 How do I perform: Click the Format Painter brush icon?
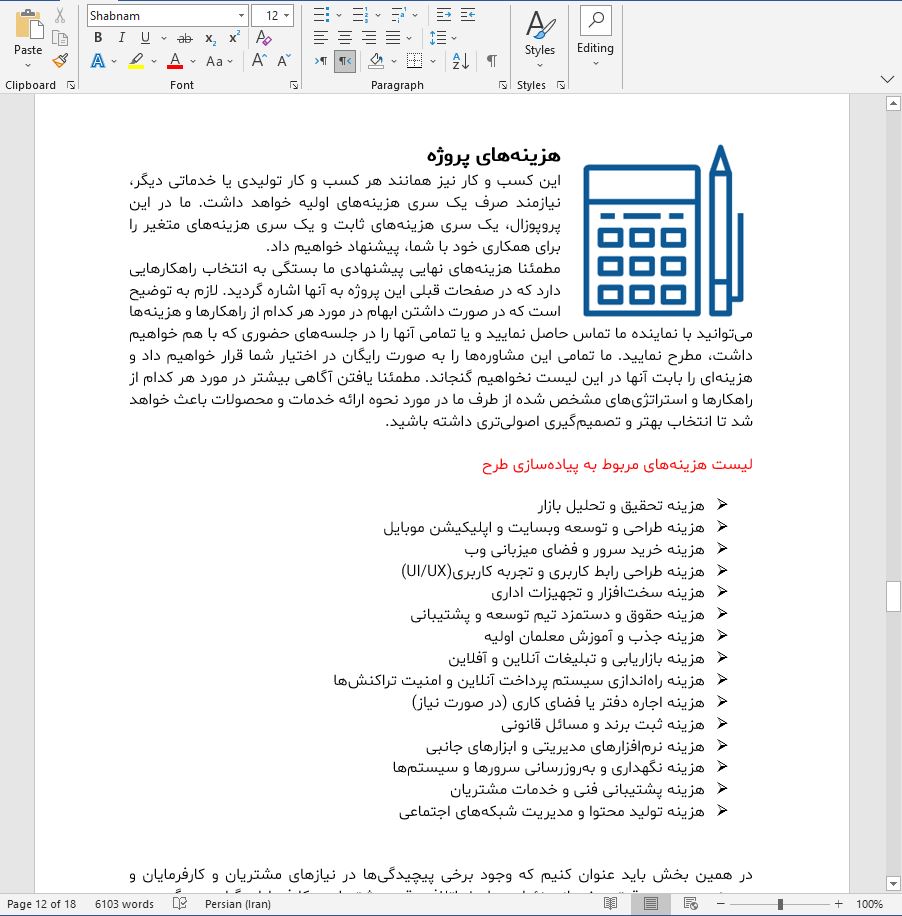click(59, 61)
